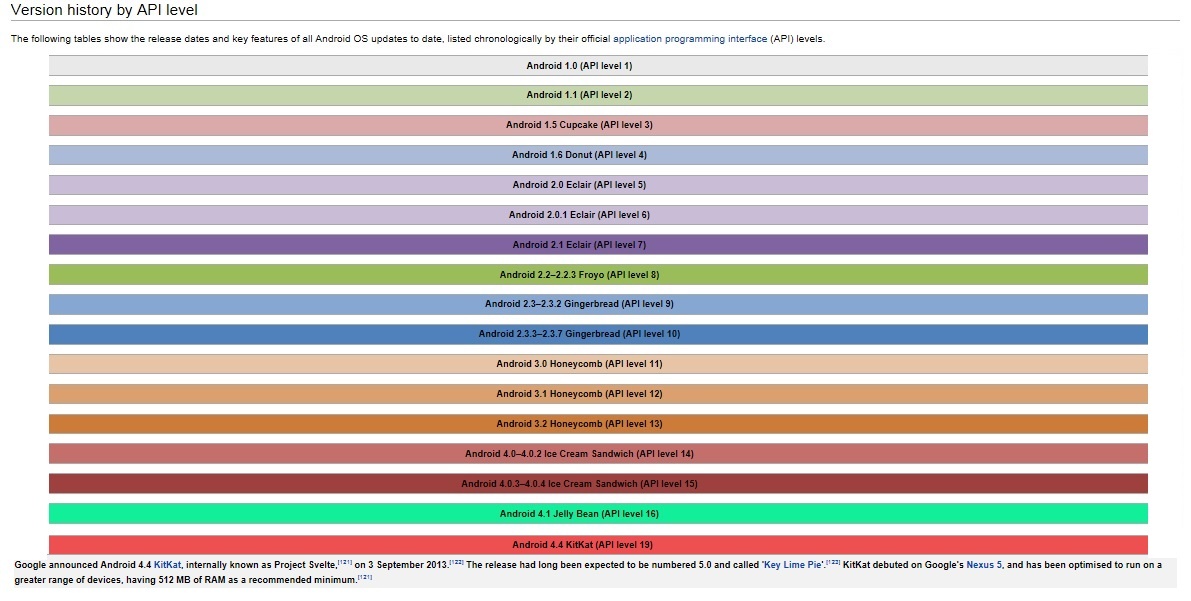
Task: Expand the Android 2.1 Eclair section
Action: [x=596, y=244]
